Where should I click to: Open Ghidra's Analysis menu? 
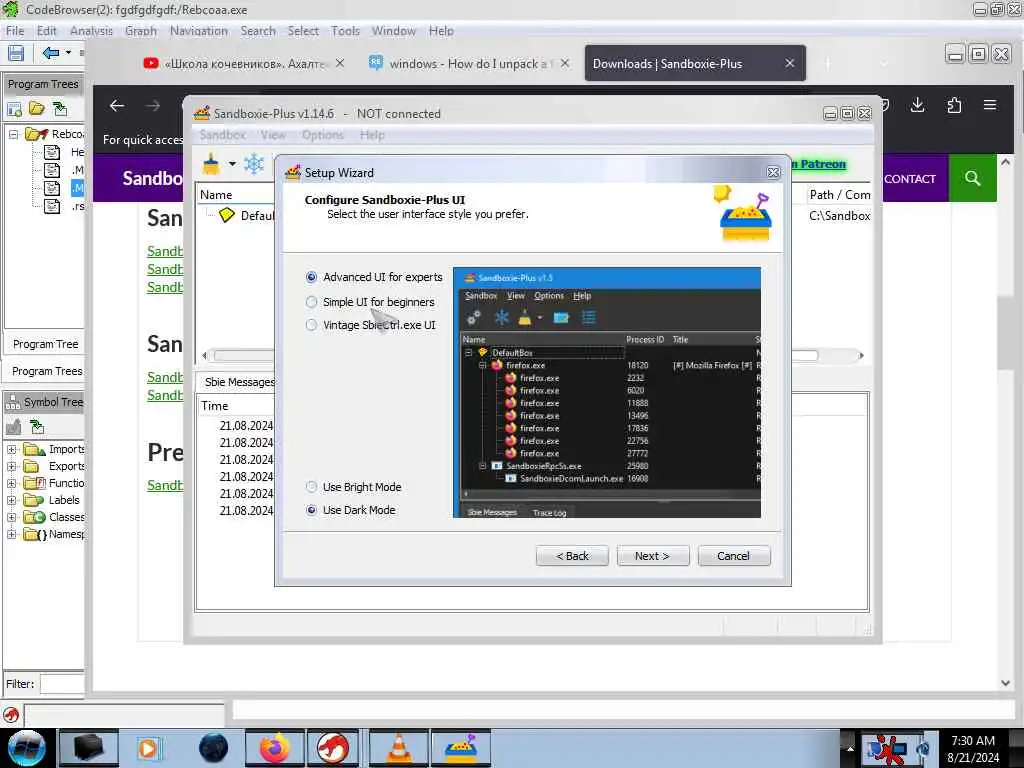point(91,31)
